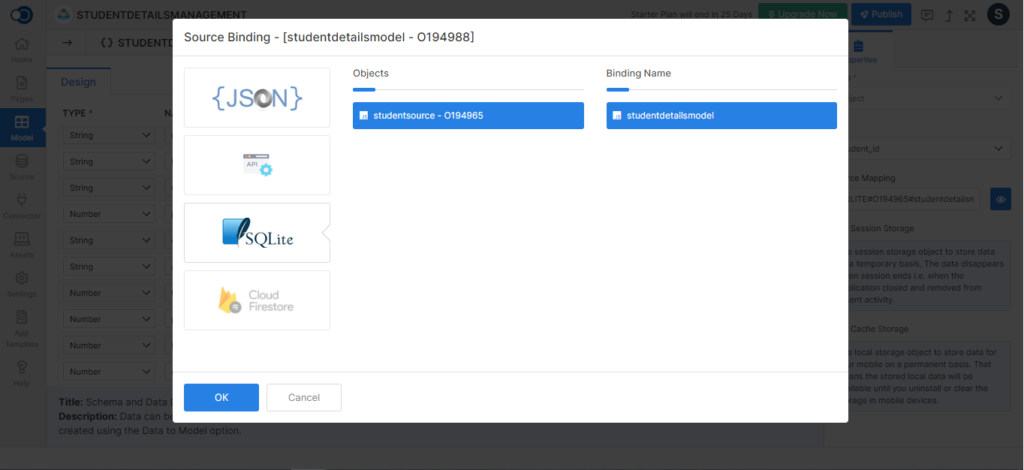This screenshot has width=1024, height=470.
Task: Click the app logo at top left
Action: [x=22, y=14]
